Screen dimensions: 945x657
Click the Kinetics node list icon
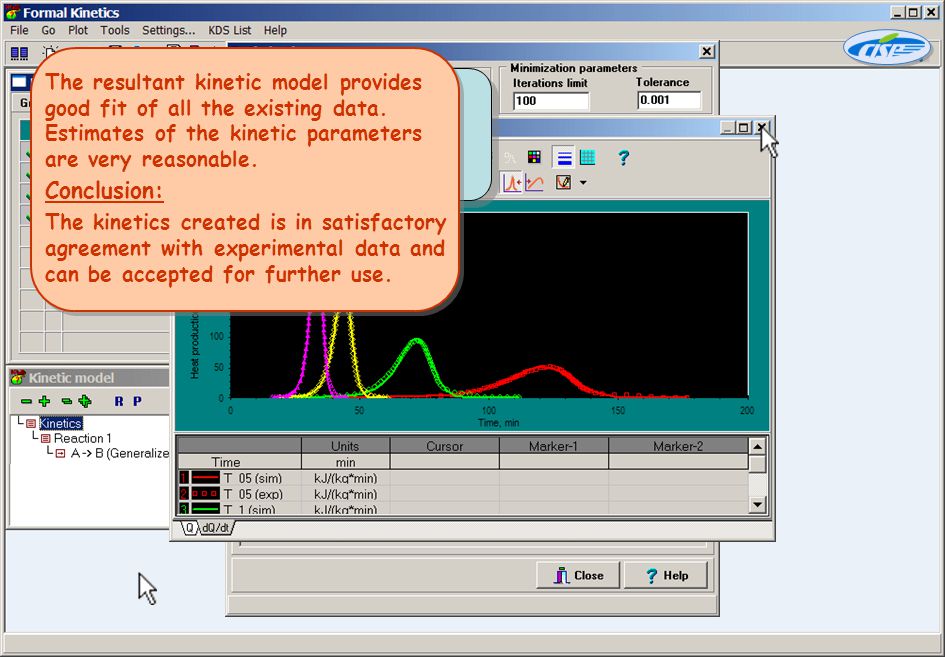(31, 424)
